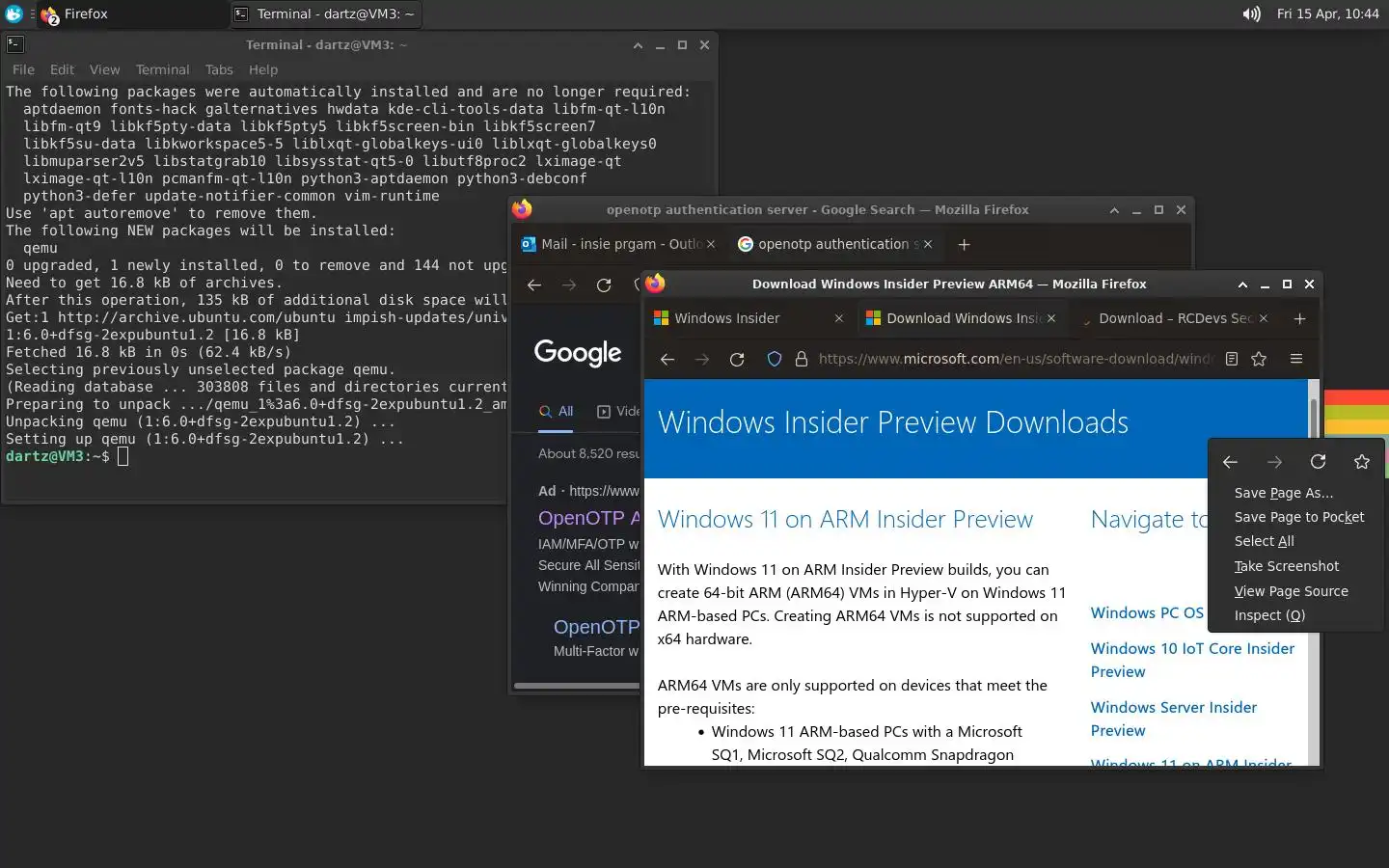Click horizontal scrollbar in Google Search window
1389x868 pixels.
(577, 686)
